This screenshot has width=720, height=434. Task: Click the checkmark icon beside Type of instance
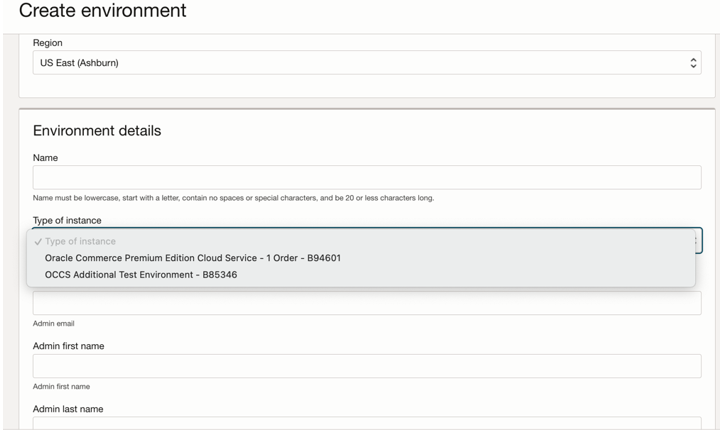[x=38, y=242]
